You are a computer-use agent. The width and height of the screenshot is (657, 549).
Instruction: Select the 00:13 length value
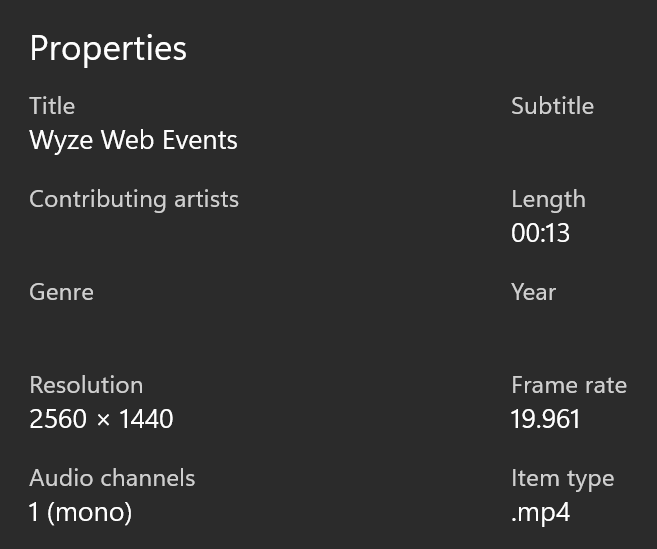540,233
